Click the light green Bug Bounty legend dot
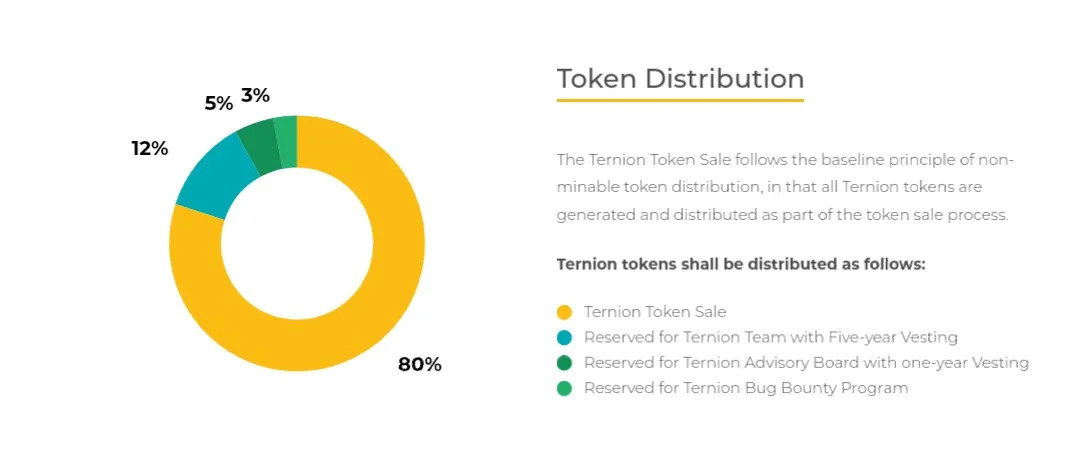The image size is (1080, 476). [x=564, y=388]
